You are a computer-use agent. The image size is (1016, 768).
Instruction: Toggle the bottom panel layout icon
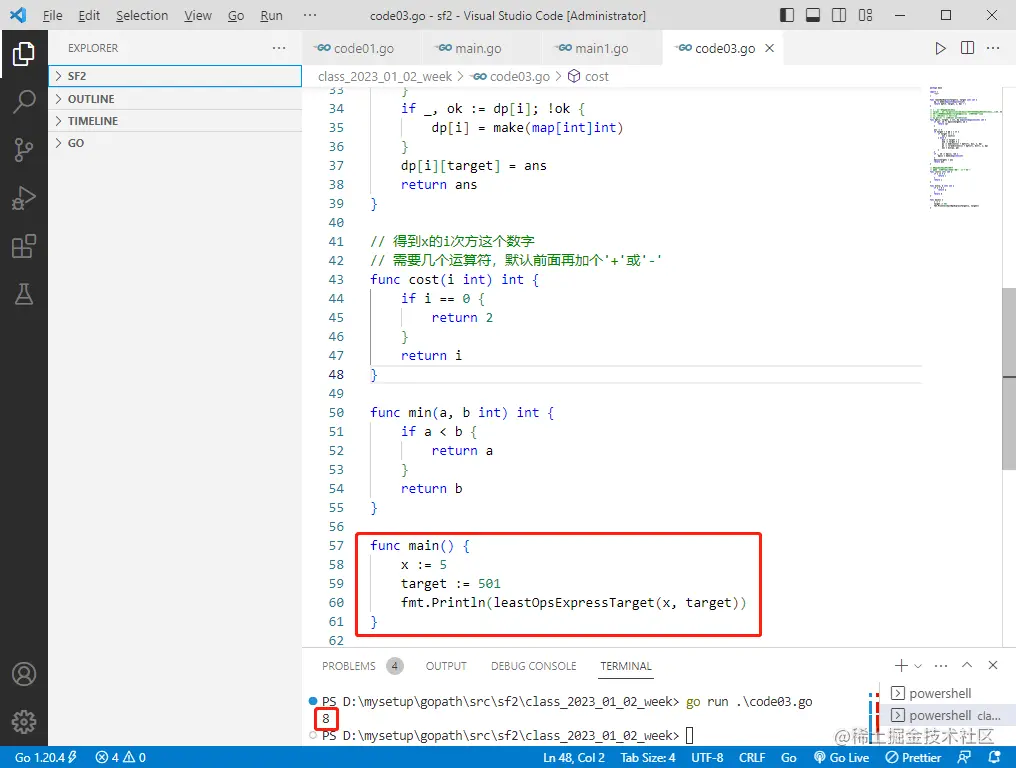pyautogui.click(x=813, y=15)
